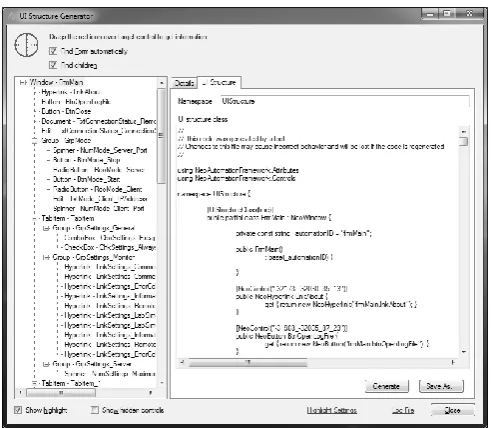Screen dimensions: 493x428
Task: Collapse Group - GrpSettings_General node
Action: coord(46,228)
